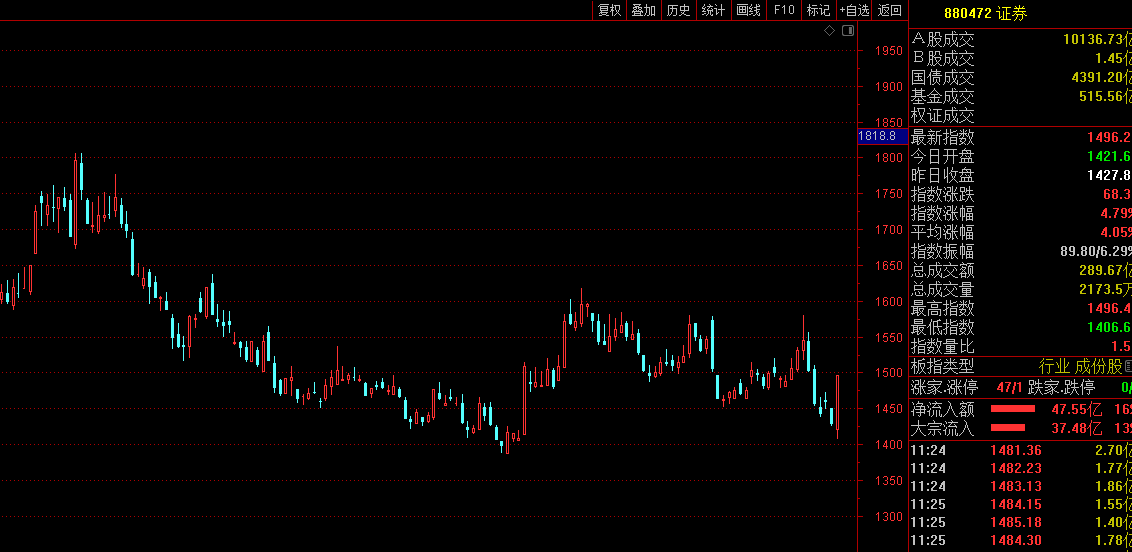Click the 47.55亿 net inflow value
The height and width of the screenshot is (552, 1132).
coord(1077,409)
